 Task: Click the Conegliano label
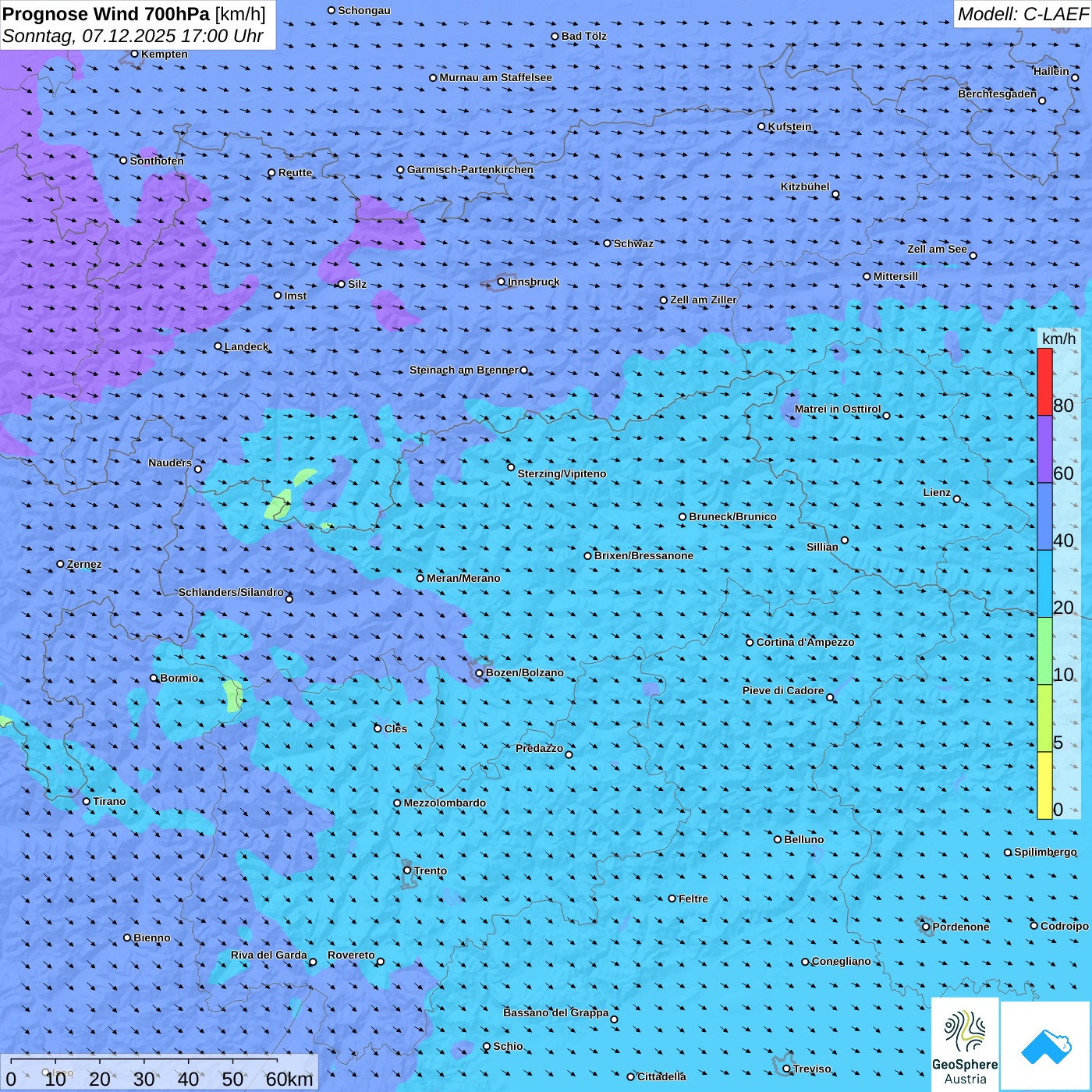tap(842, 961)
